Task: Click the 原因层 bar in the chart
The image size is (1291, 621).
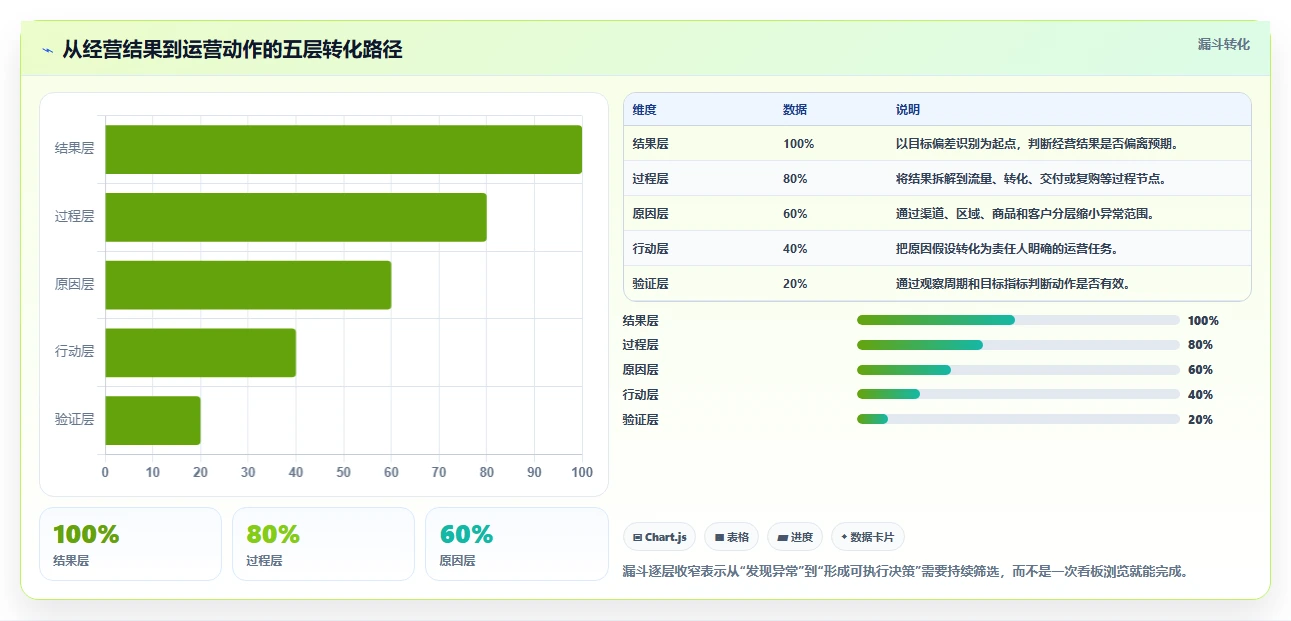Action: point(248,285)
